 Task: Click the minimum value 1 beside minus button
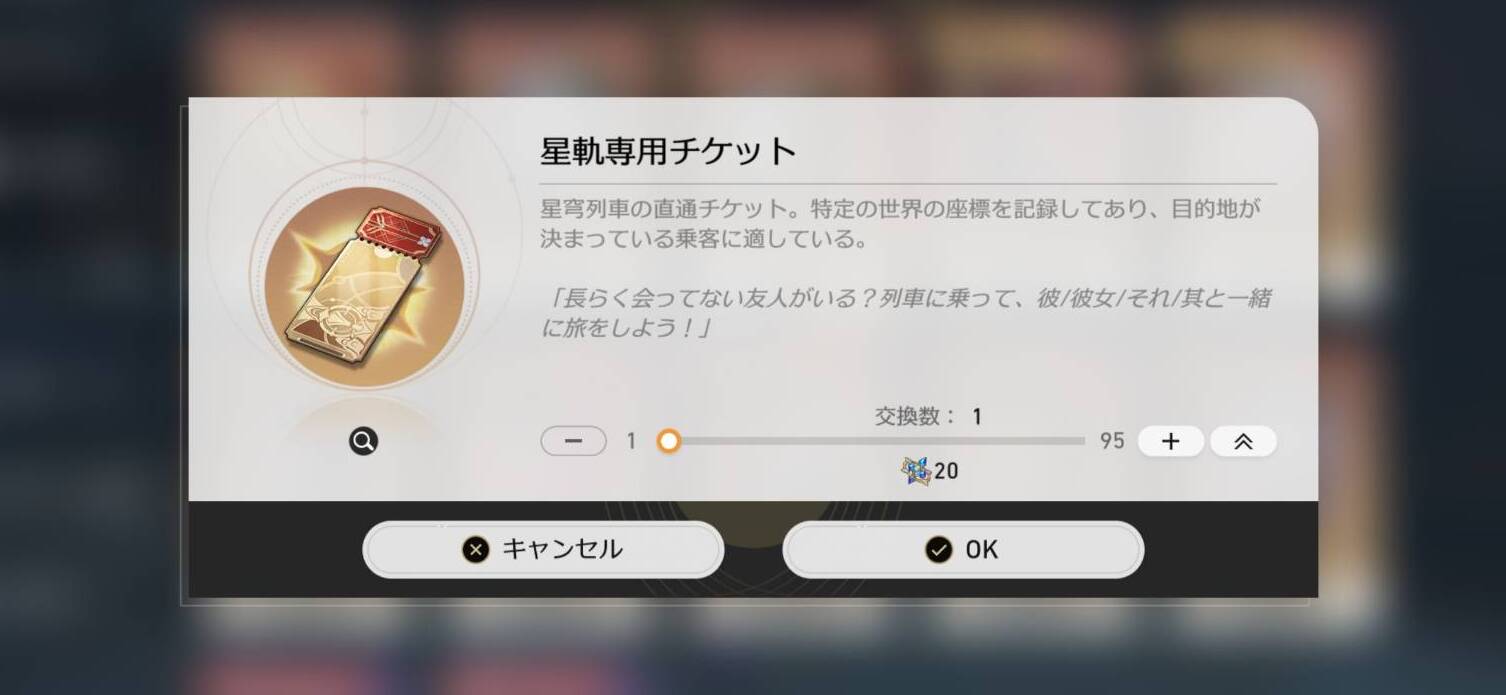click(x=631, y=441)
